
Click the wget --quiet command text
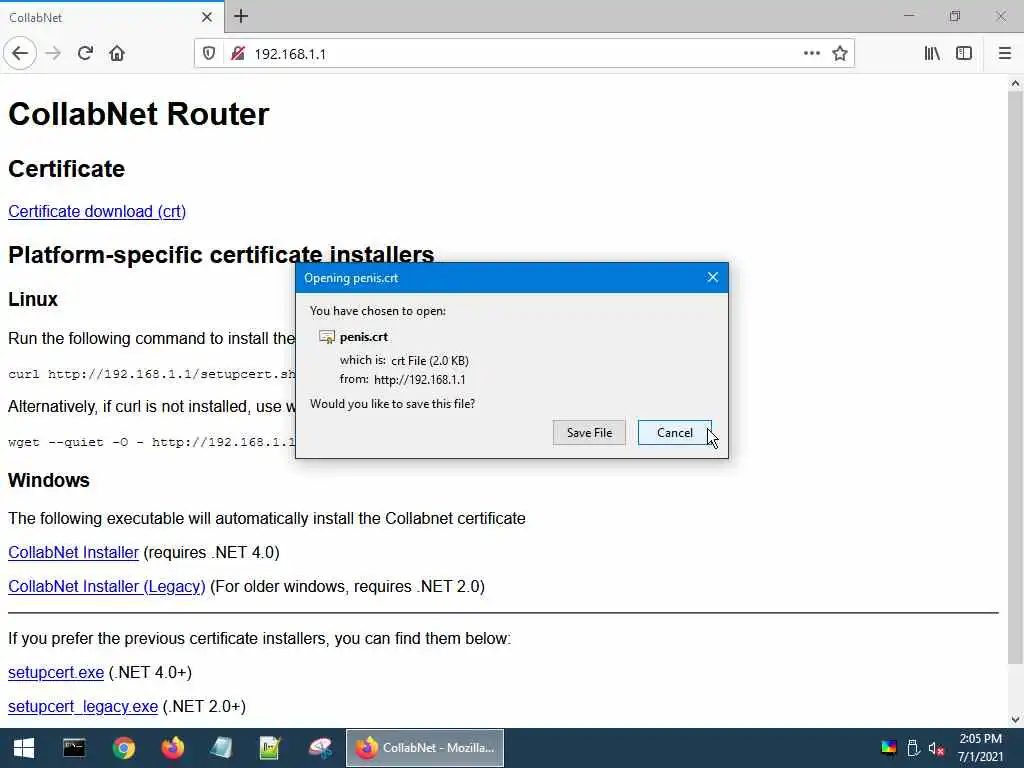pyautogui.click(x=152, y=442)
